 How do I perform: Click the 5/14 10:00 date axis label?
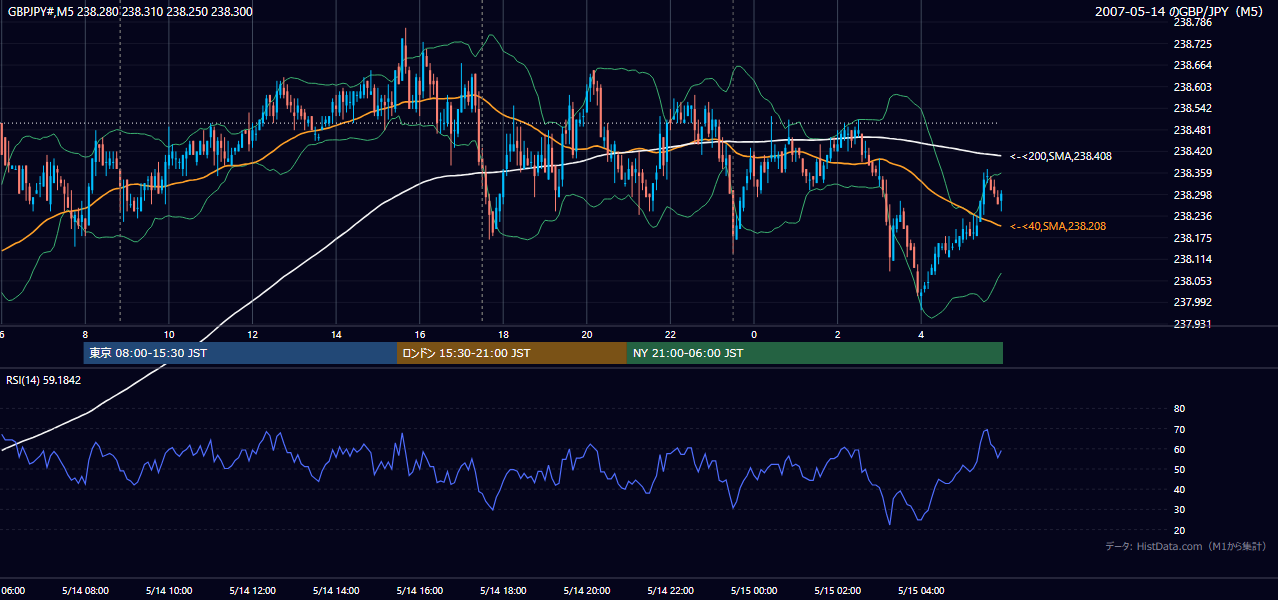tap(169, 590)
